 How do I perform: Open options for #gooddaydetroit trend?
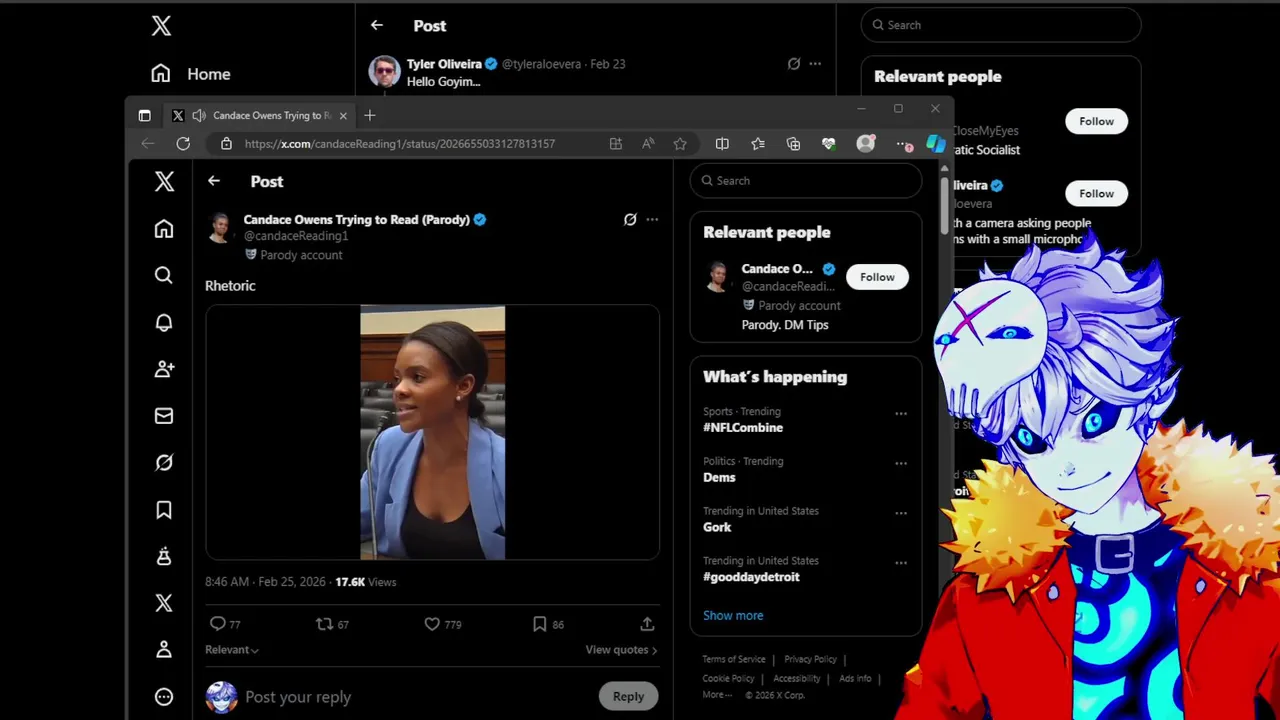pos(901,563)
